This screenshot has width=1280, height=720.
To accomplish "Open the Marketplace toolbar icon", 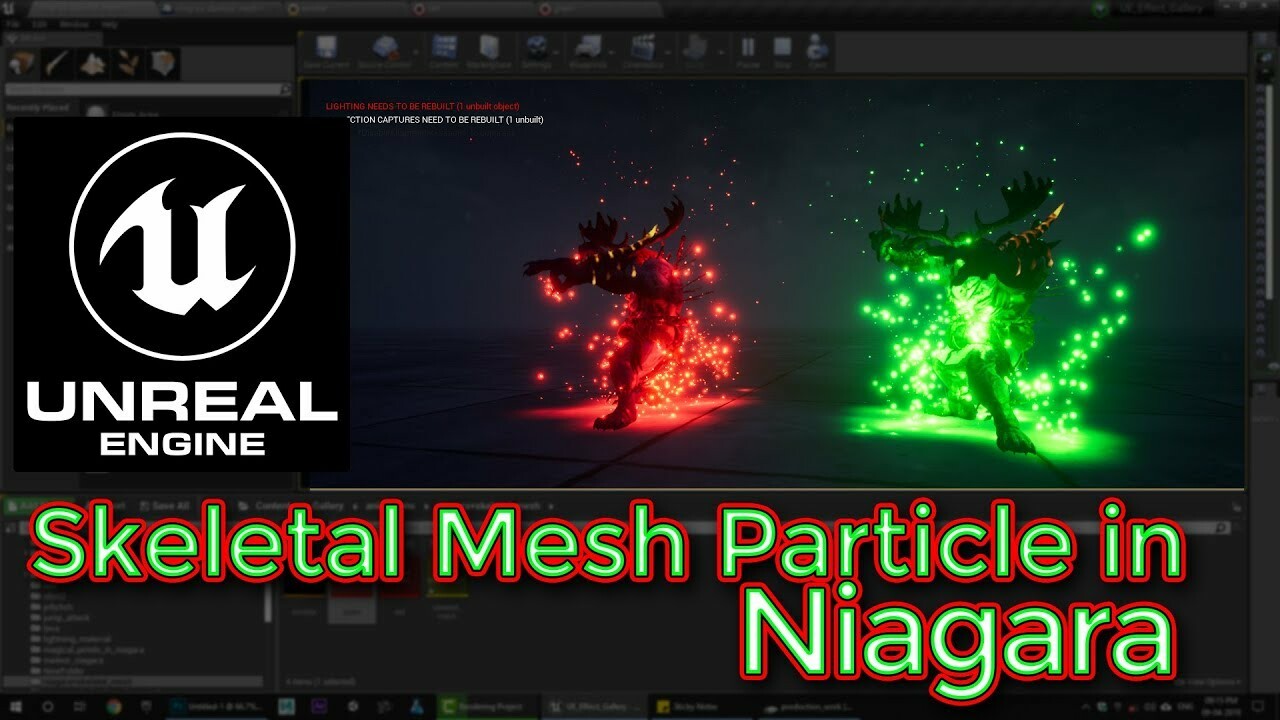I will 490,52.
